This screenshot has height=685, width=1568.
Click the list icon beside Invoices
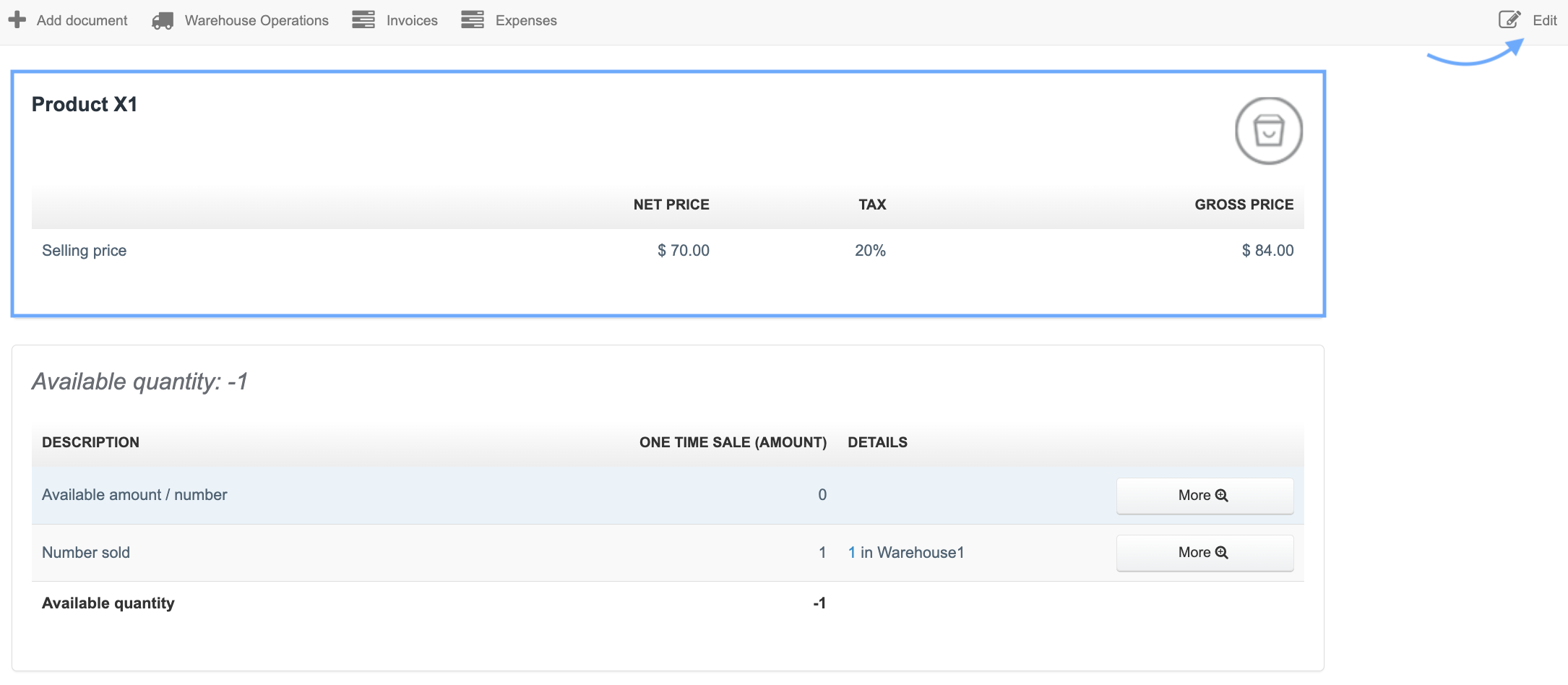point(363,20)
